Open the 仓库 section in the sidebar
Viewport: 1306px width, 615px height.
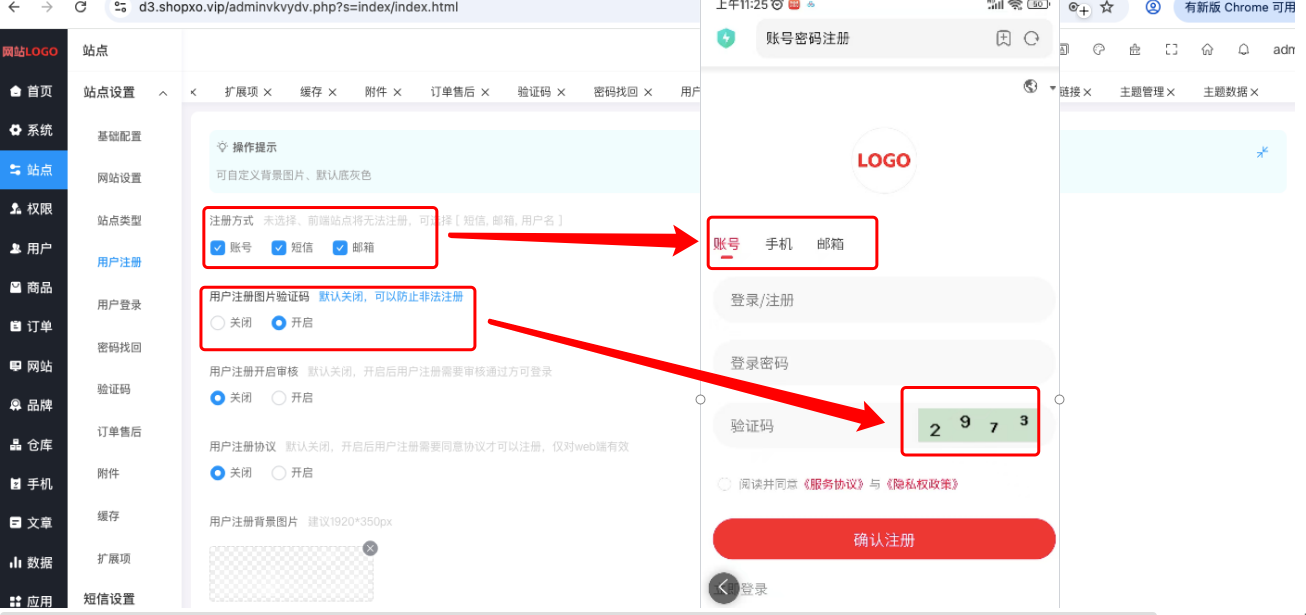(33, 444)
